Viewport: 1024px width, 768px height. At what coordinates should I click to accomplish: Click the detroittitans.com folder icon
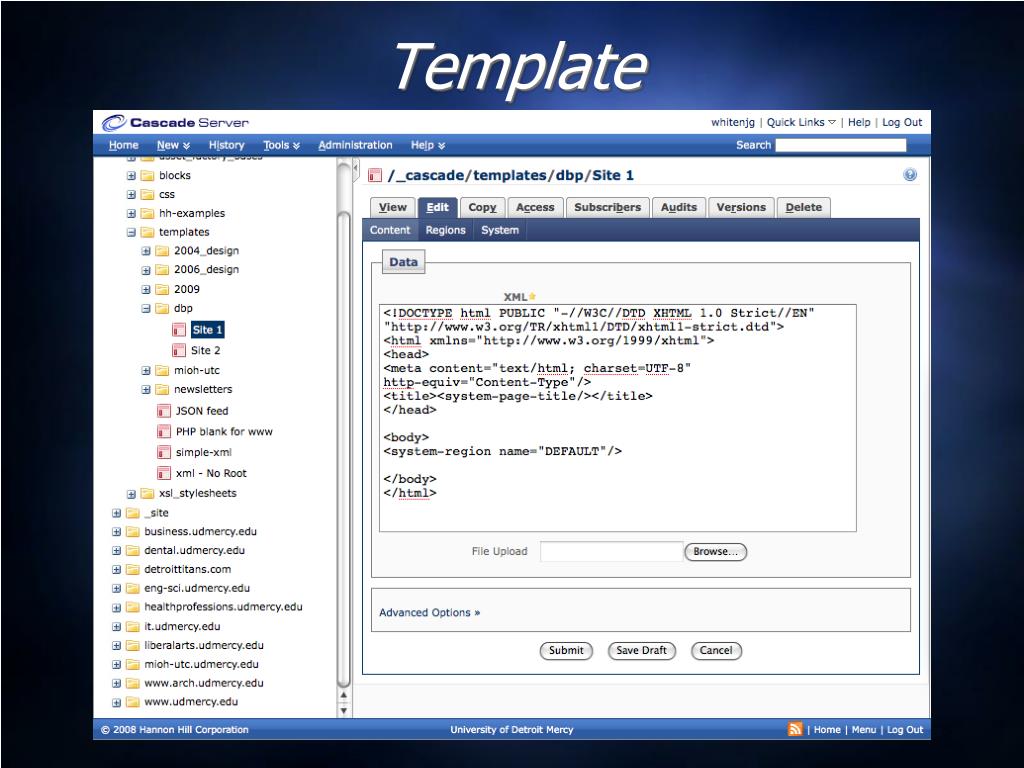pos(133,569)
